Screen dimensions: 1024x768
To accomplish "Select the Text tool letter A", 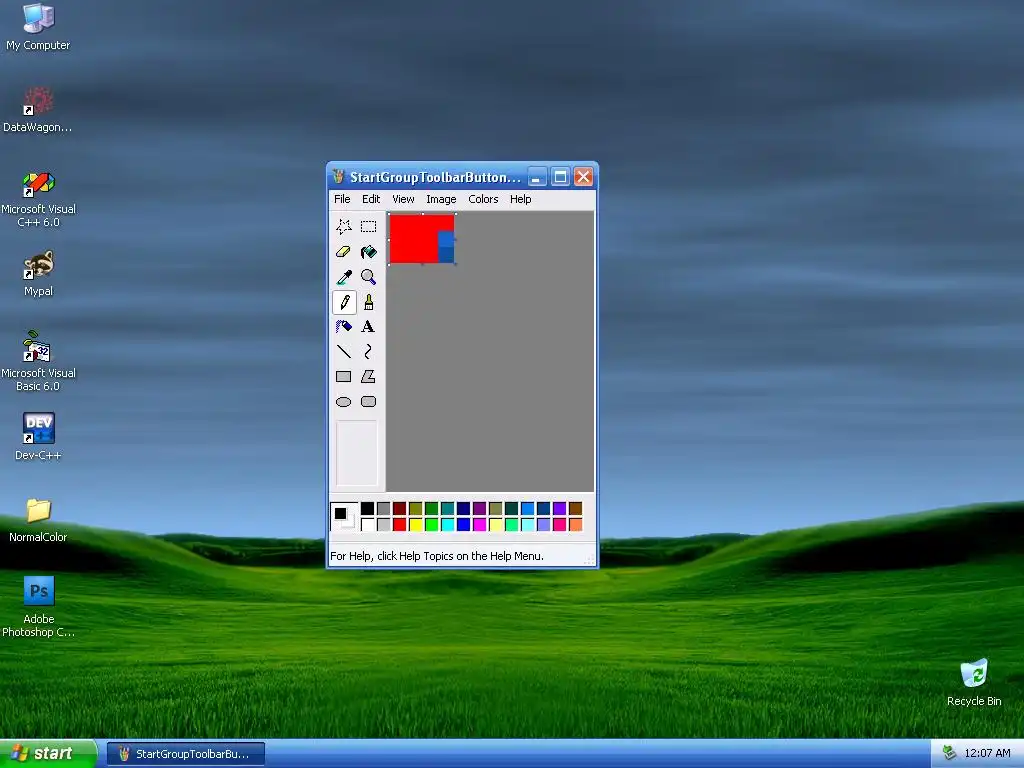I will coord(368,327).
